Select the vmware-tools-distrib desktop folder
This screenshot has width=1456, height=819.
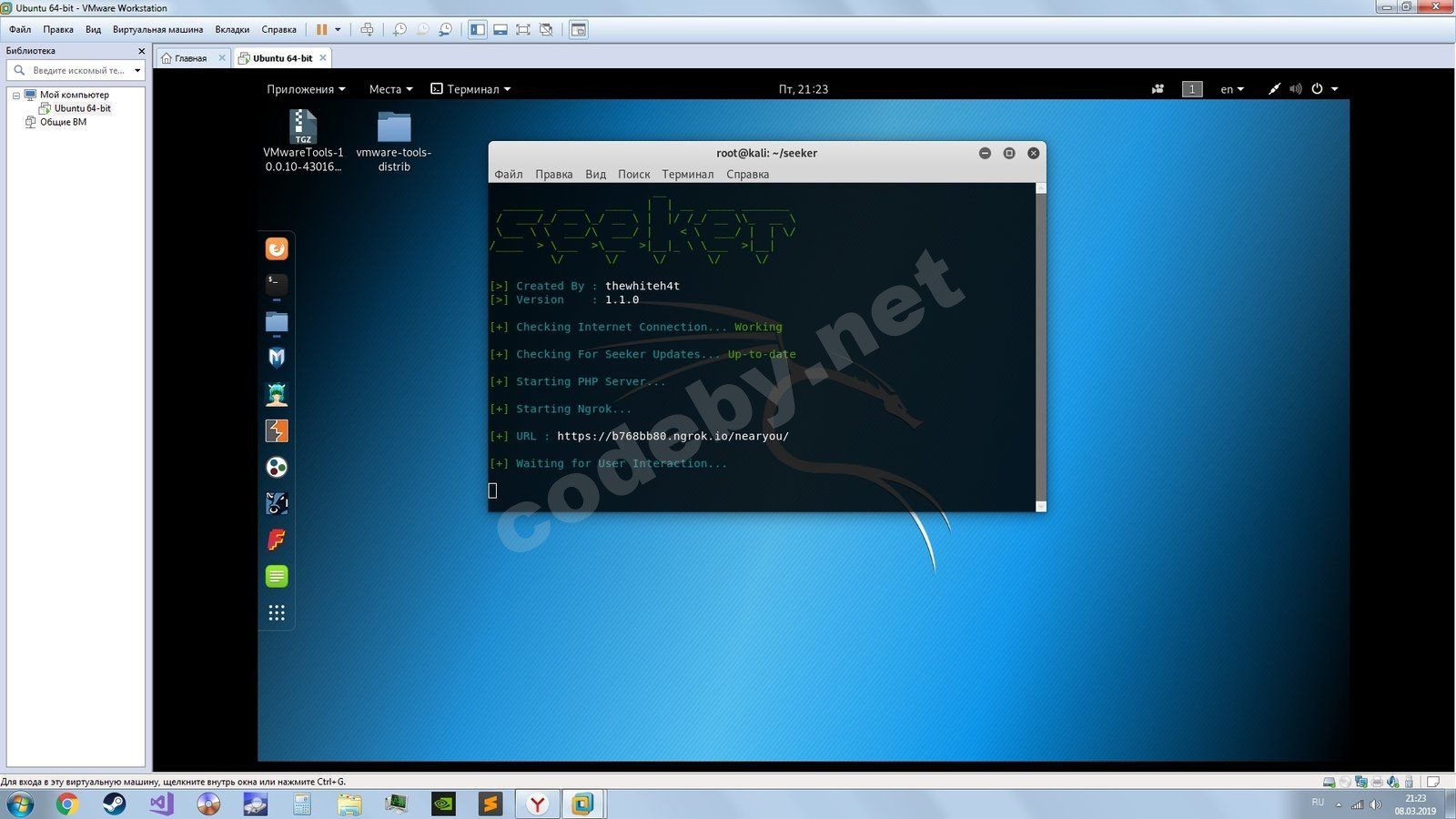(x=394, y=141)
